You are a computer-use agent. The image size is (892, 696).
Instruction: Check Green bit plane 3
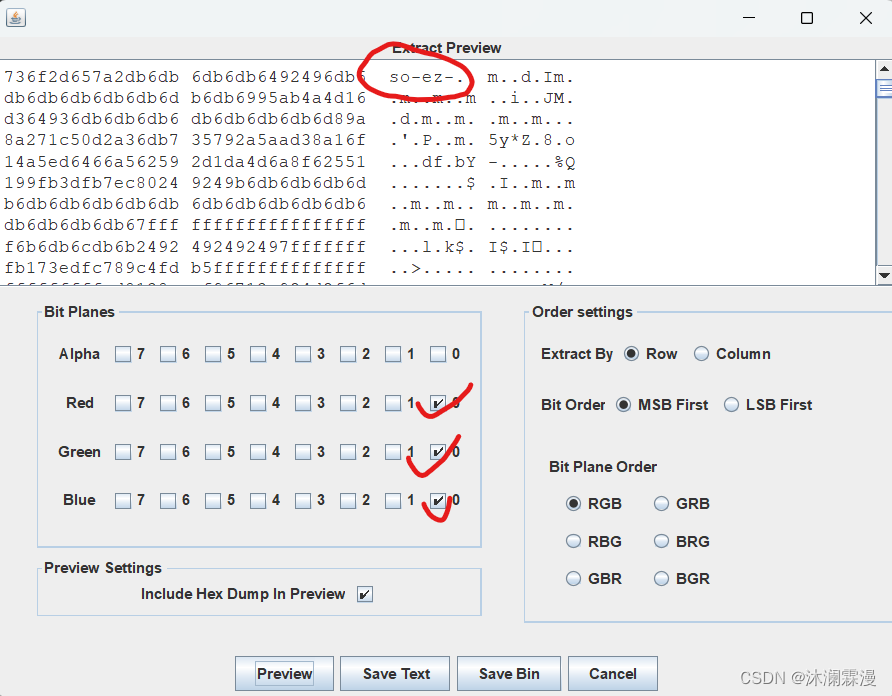click(x=303, y=452)
